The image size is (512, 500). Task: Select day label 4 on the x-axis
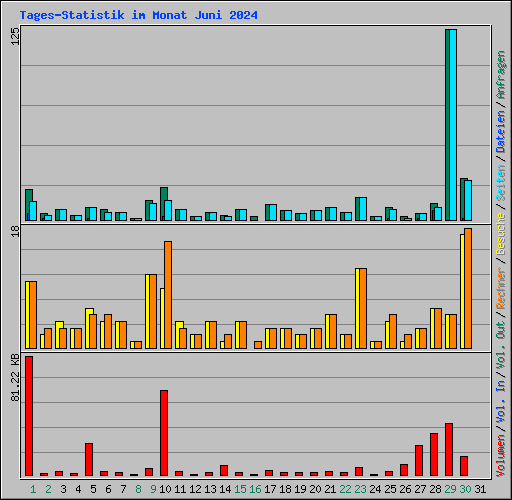click(x=78, y=489)
